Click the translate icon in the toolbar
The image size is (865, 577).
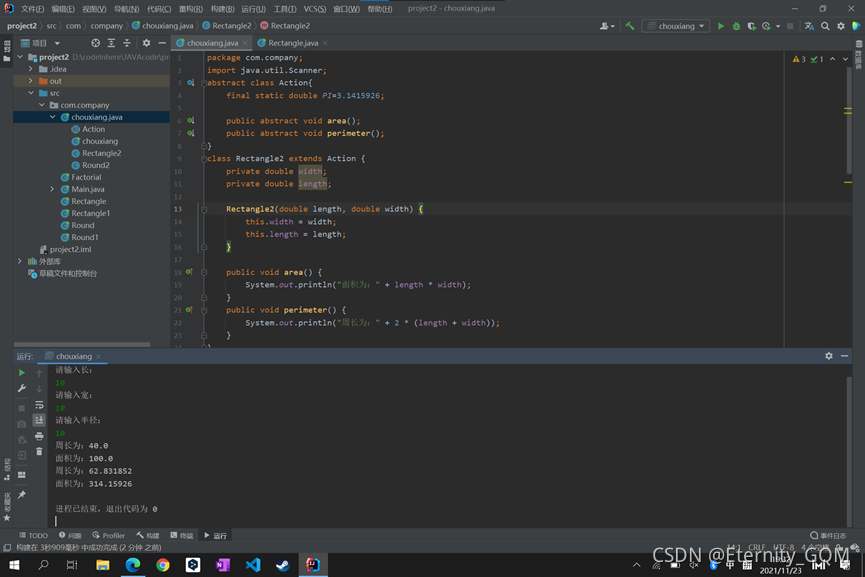pyautogui.click(x=809, y=26)
